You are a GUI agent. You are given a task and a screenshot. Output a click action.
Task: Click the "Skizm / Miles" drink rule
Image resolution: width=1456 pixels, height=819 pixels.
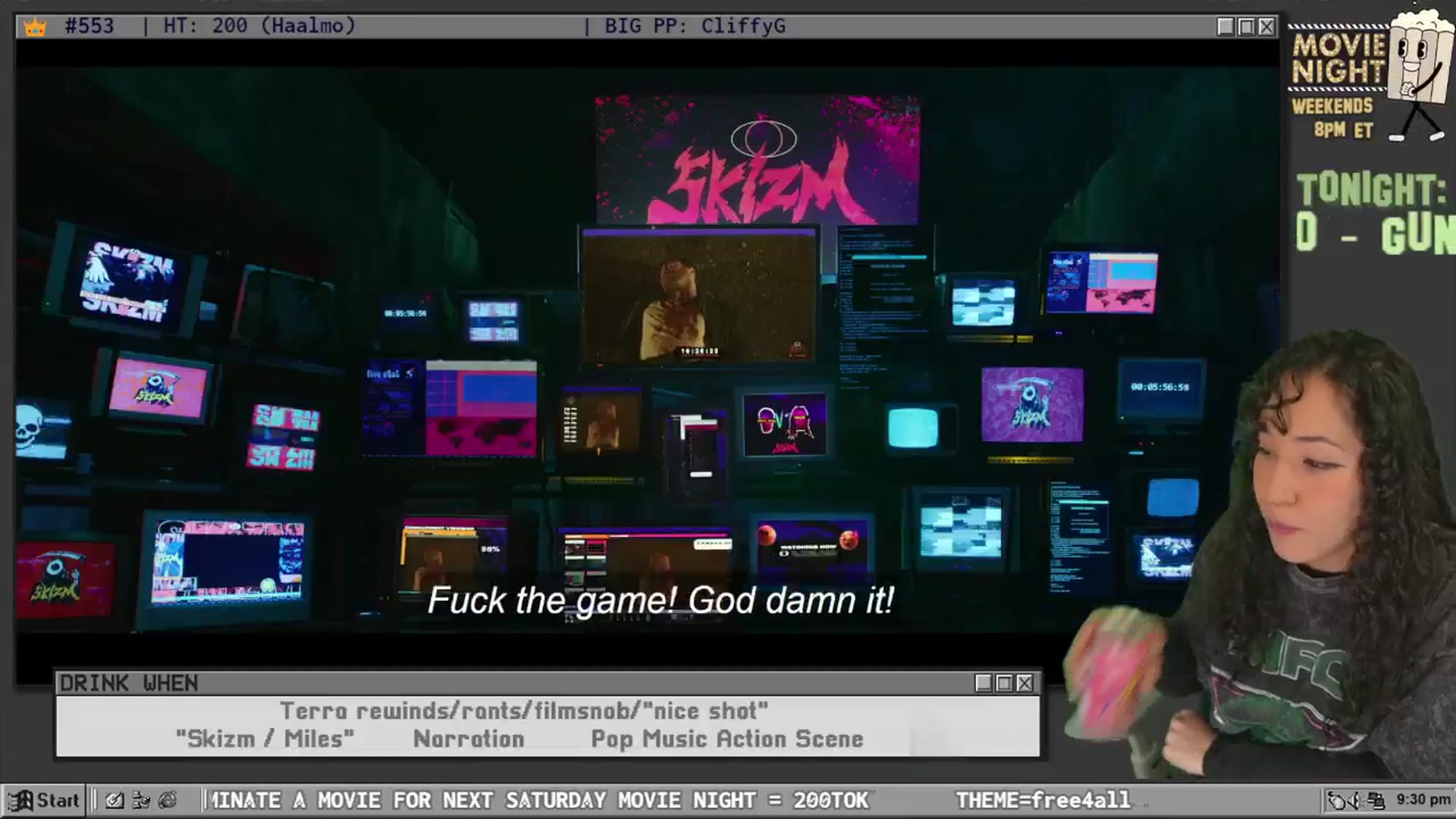pos(265,739)
